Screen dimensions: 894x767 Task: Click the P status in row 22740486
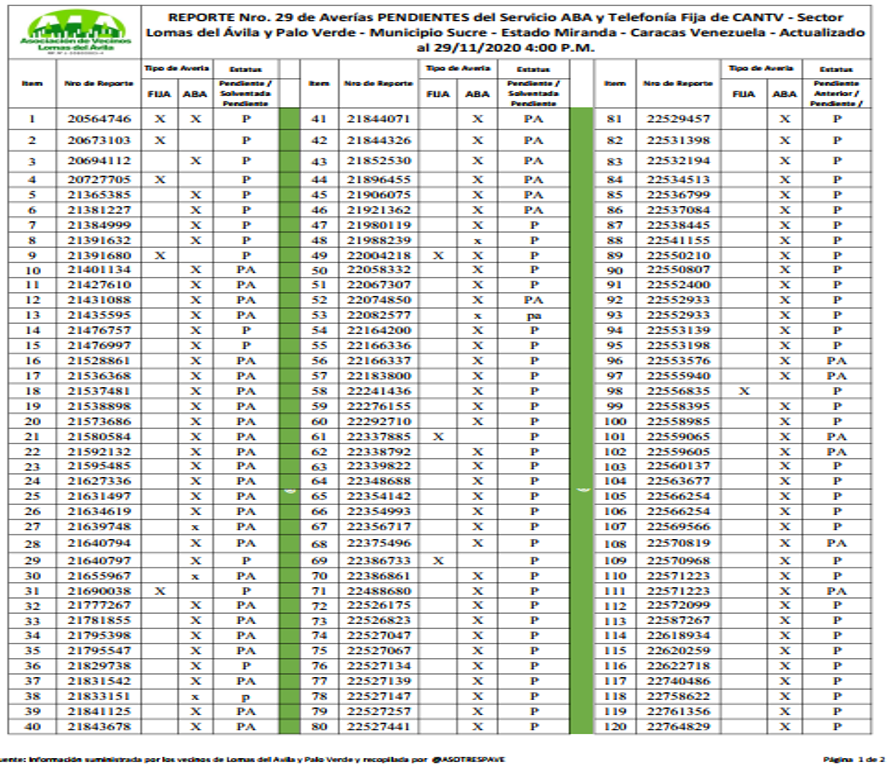[x=837, y=681]
